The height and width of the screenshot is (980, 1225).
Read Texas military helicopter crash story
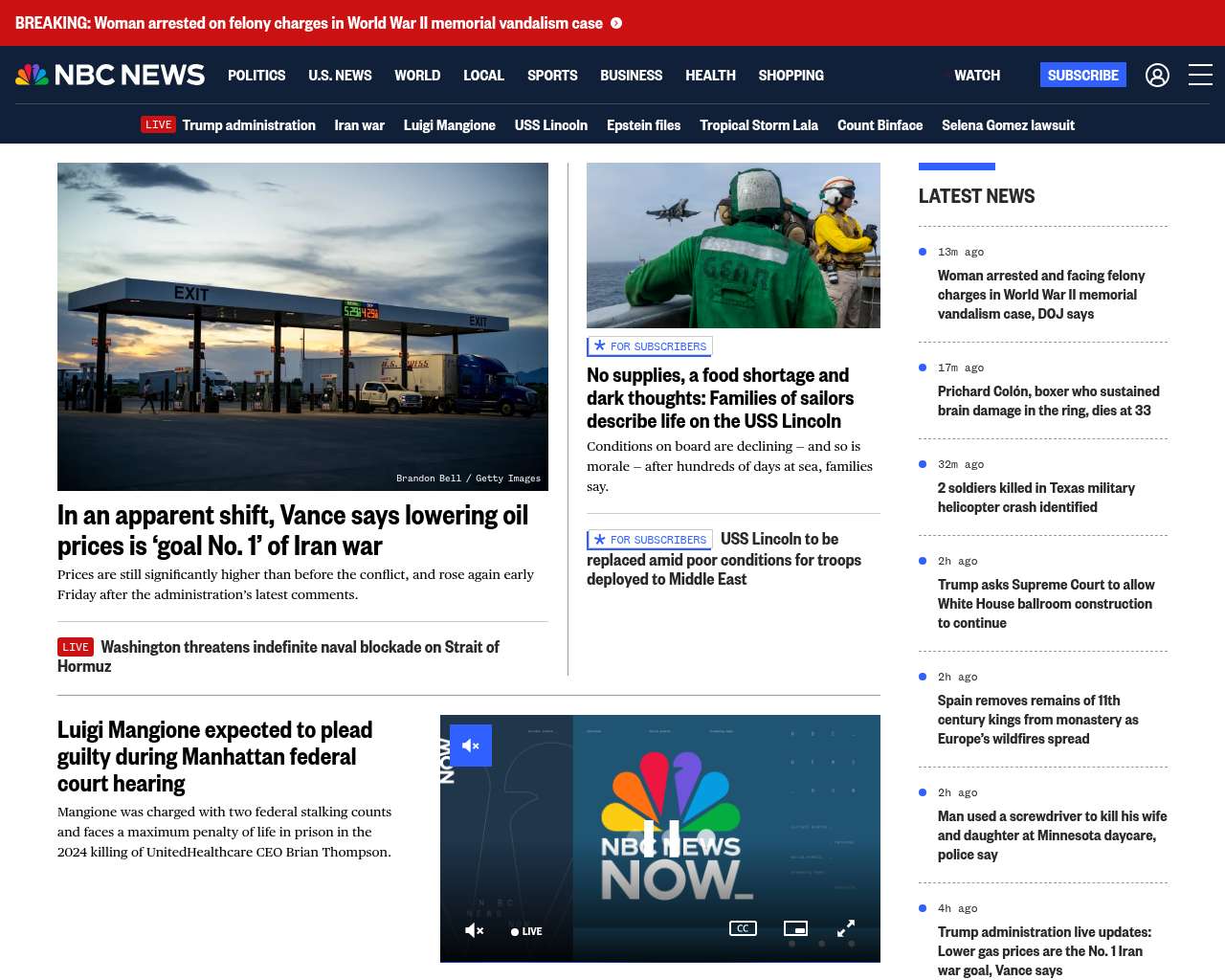1036,498
